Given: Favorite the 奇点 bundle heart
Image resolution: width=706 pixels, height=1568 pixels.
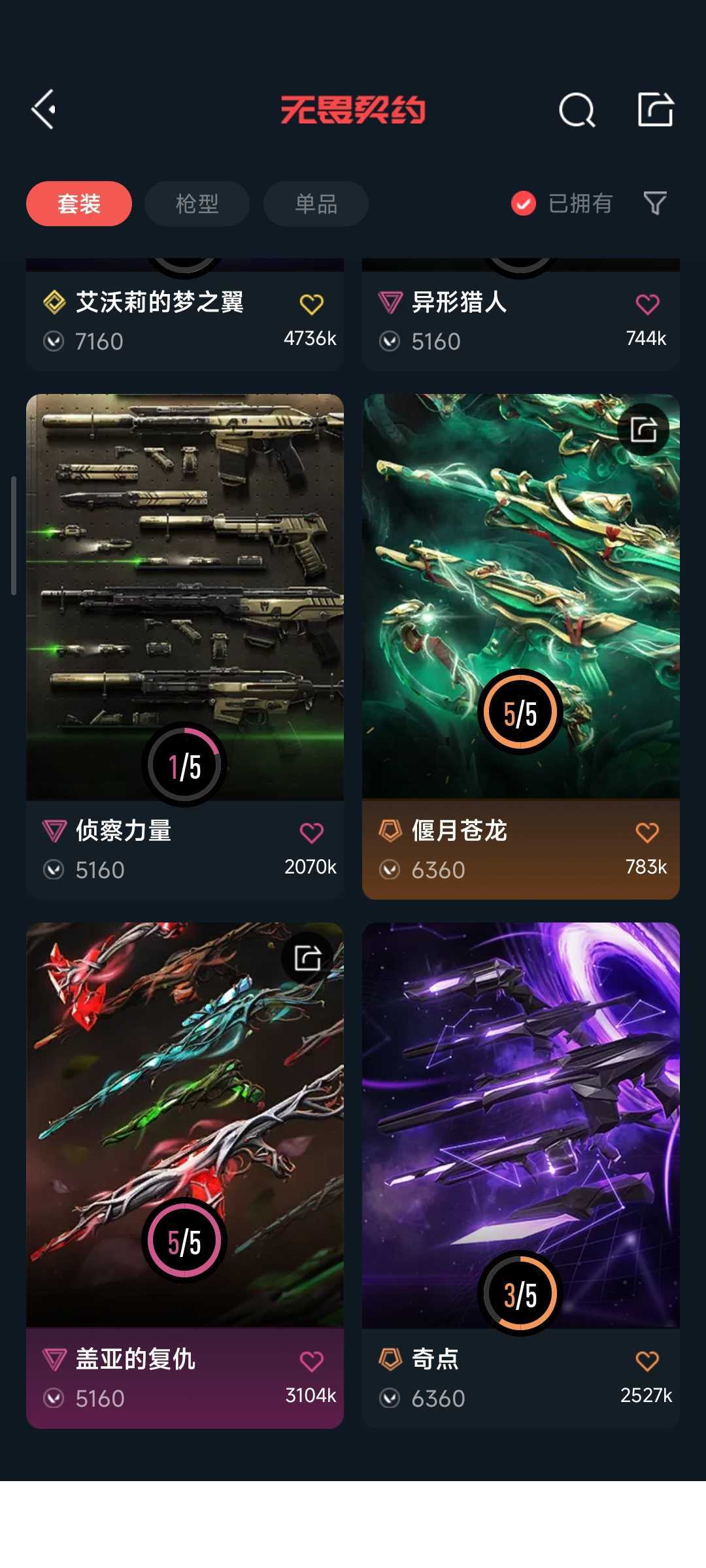Looking at the screenshot, I should [x=647, y=1361].
